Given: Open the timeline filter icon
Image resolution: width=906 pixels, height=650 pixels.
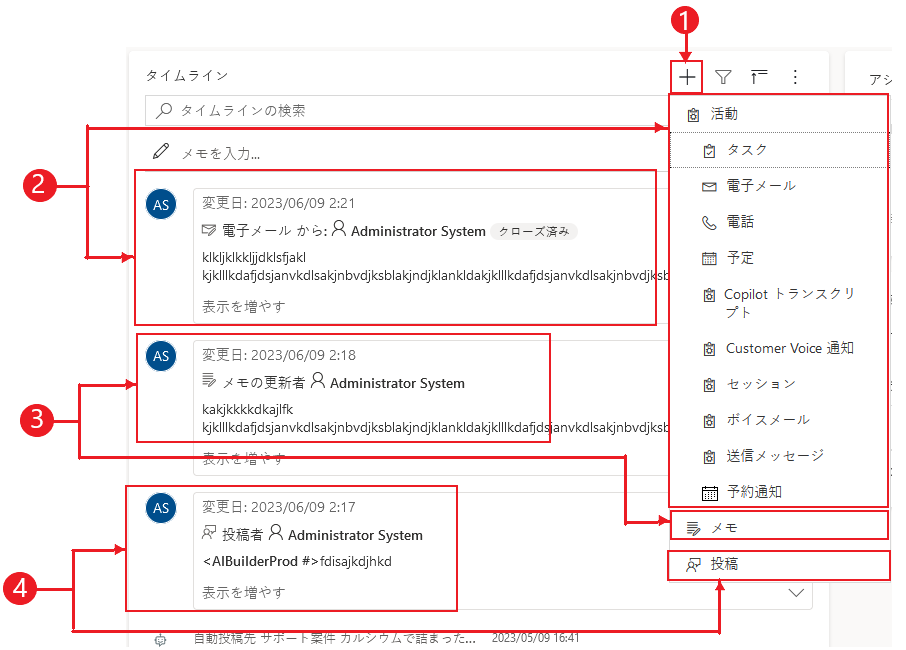Looking at the screenshot, I should pyautogui.click(x=722, y=76).
